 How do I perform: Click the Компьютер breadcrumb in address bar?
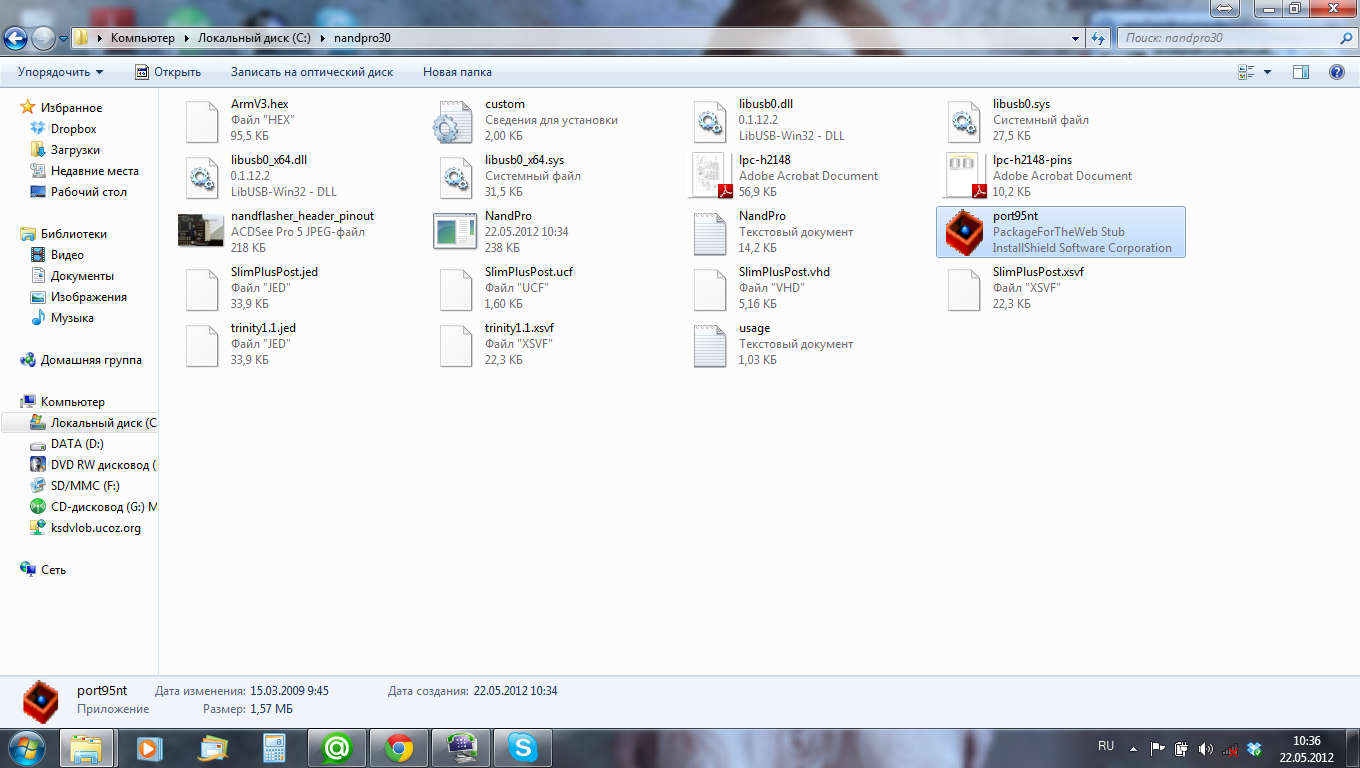(x=142, y=38)
